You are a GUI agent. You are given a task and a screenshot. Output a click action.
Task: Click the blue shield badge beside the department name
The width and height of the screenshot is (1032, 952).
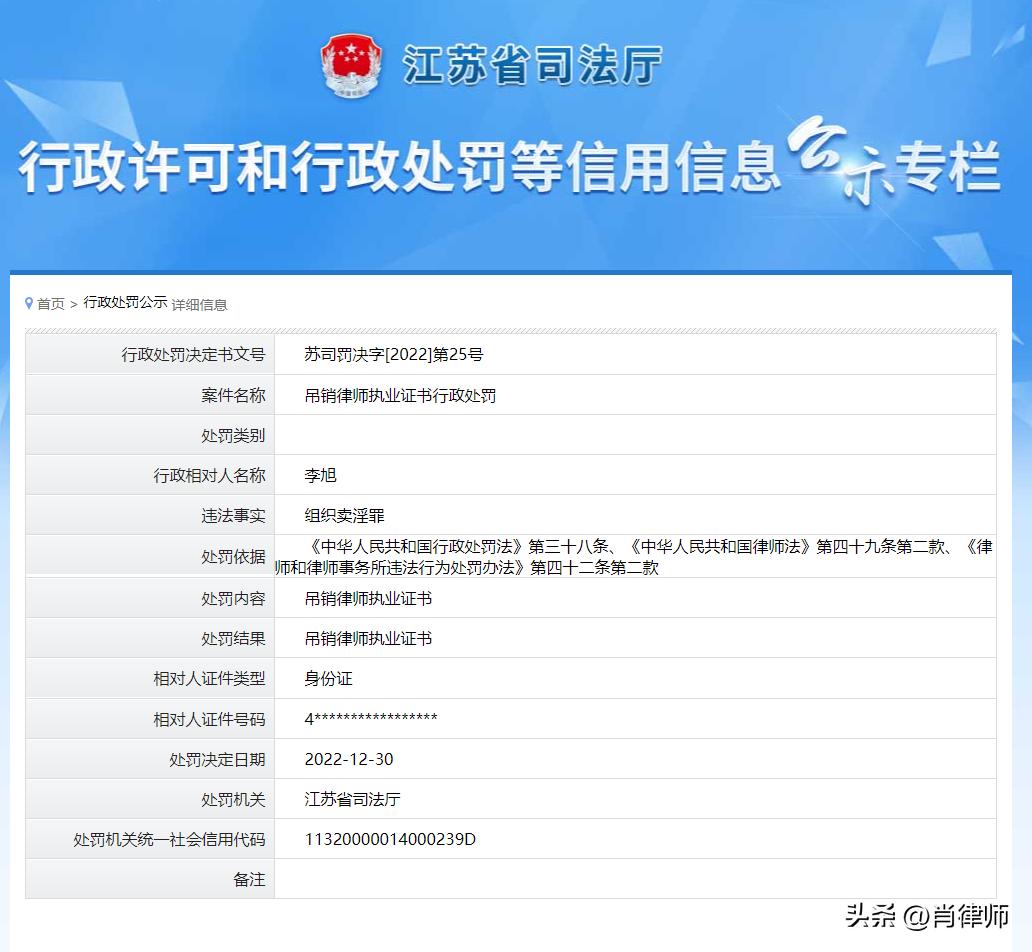coord(350,64)
